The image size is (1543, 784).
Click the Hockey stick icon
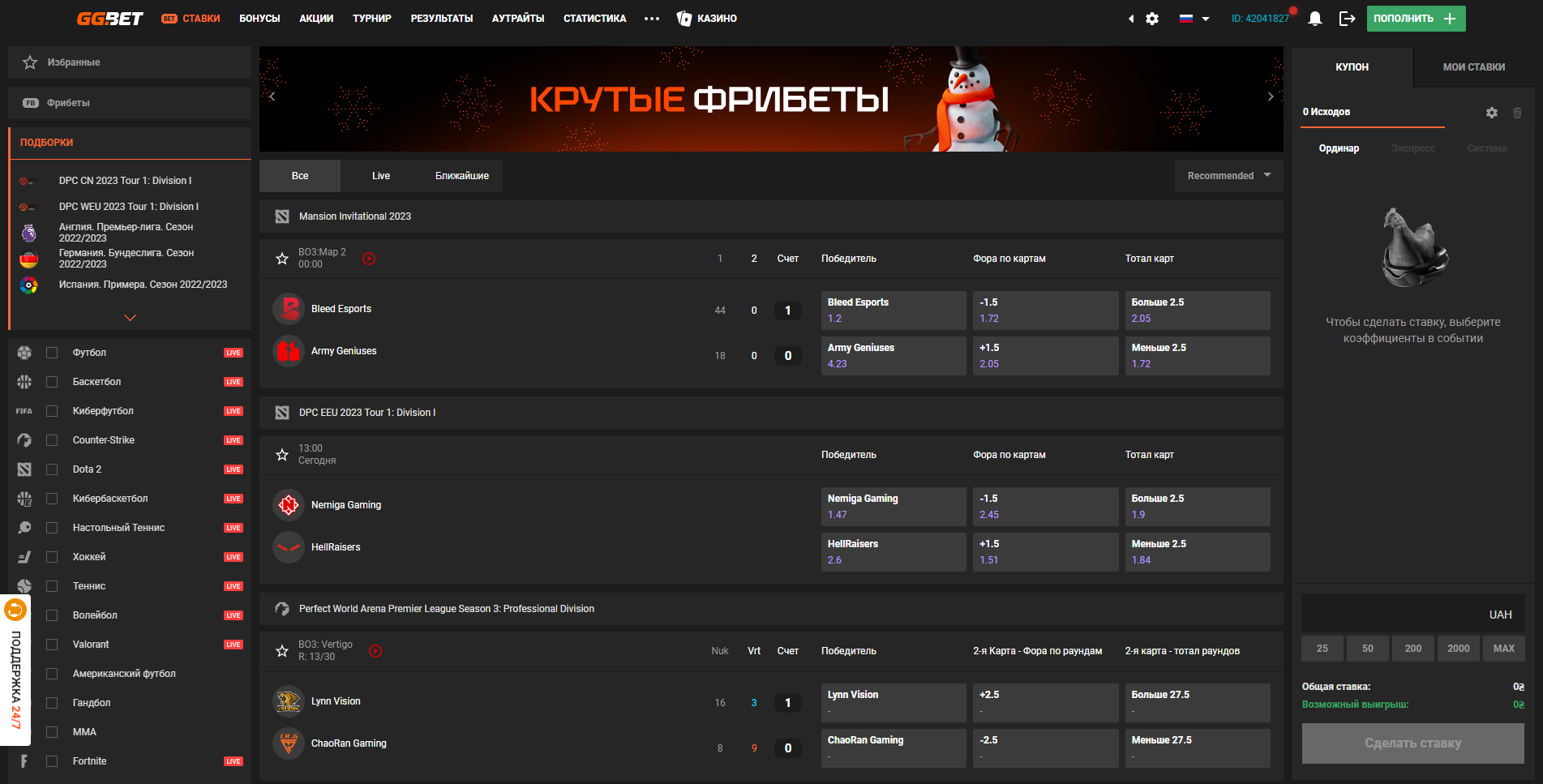[24, 557]
